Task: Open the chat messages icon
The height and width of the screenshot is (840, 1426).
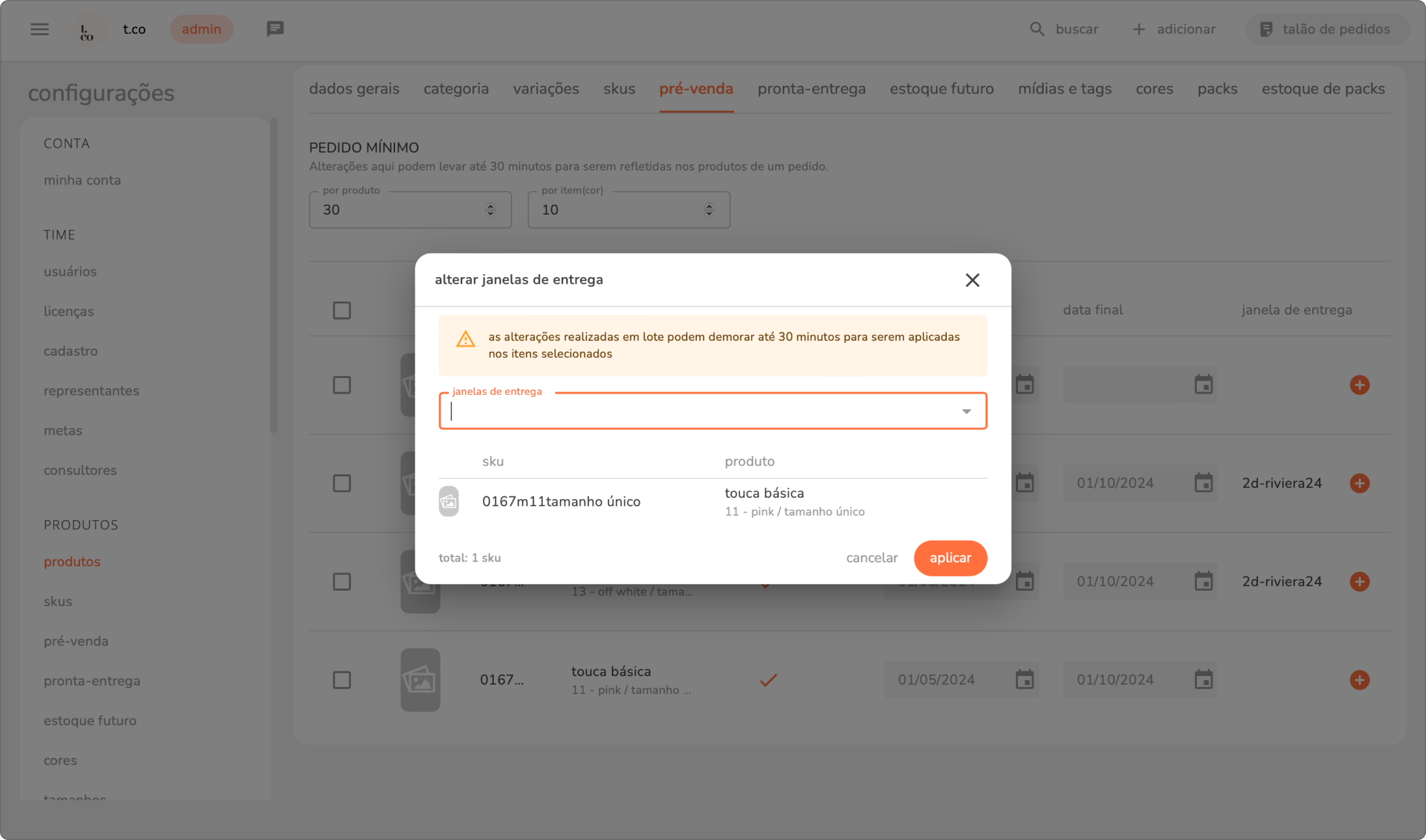Action: click(x=275, y=29)
